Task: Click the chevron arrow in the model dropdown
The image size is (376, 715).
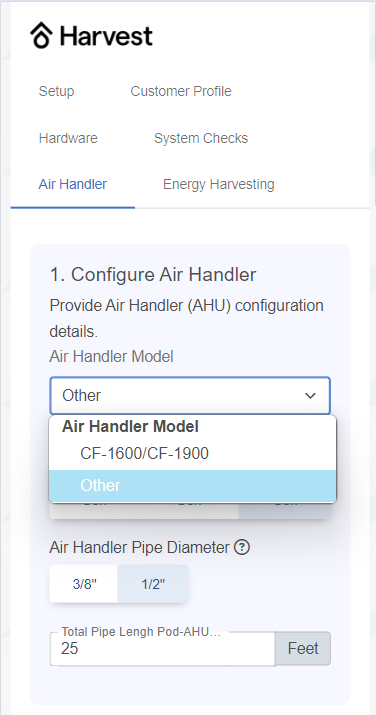Action: [x=310, y=395]
